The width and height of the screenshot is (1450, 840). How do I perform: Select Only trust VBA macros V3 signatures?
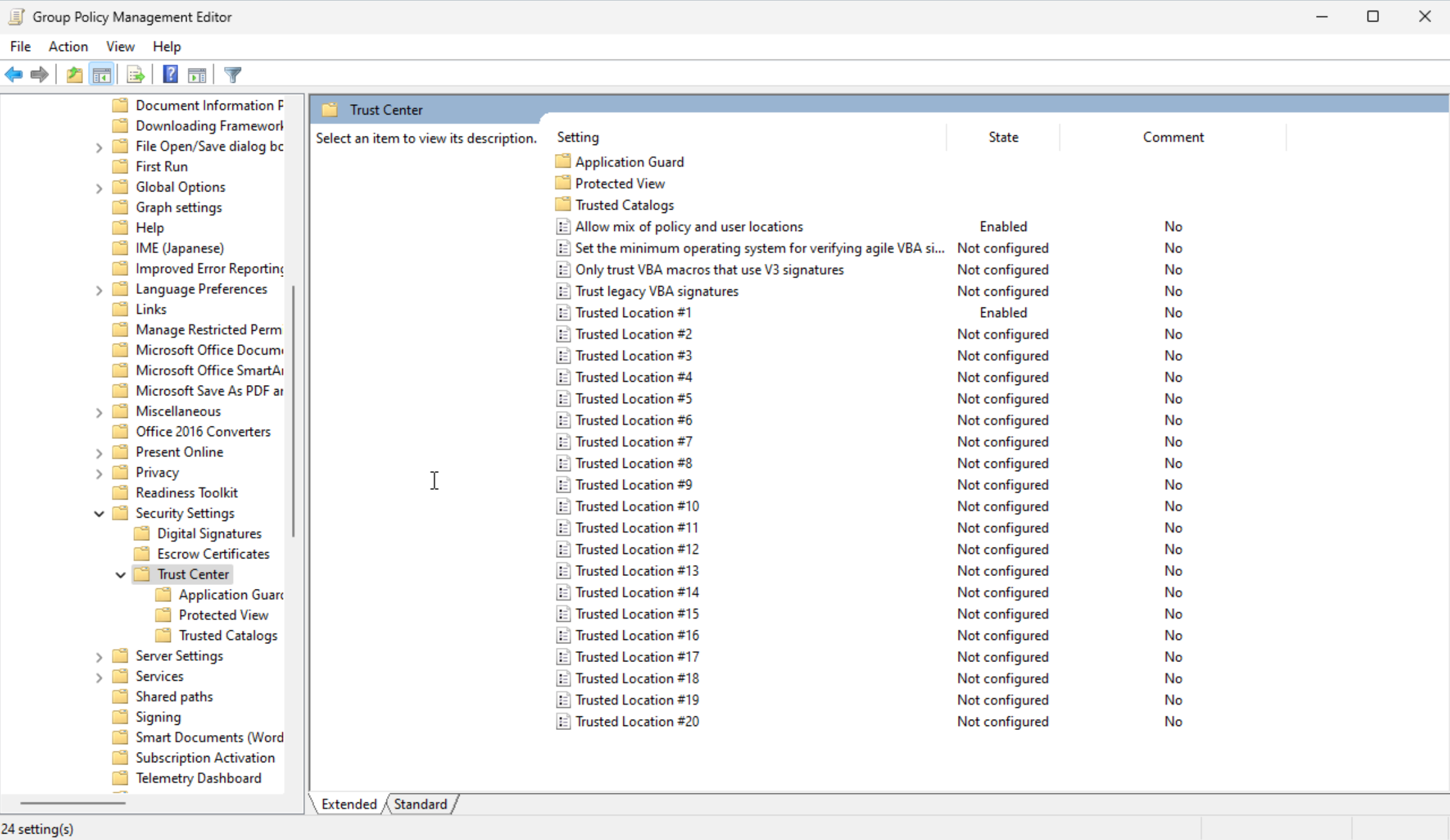coord(709,269)
